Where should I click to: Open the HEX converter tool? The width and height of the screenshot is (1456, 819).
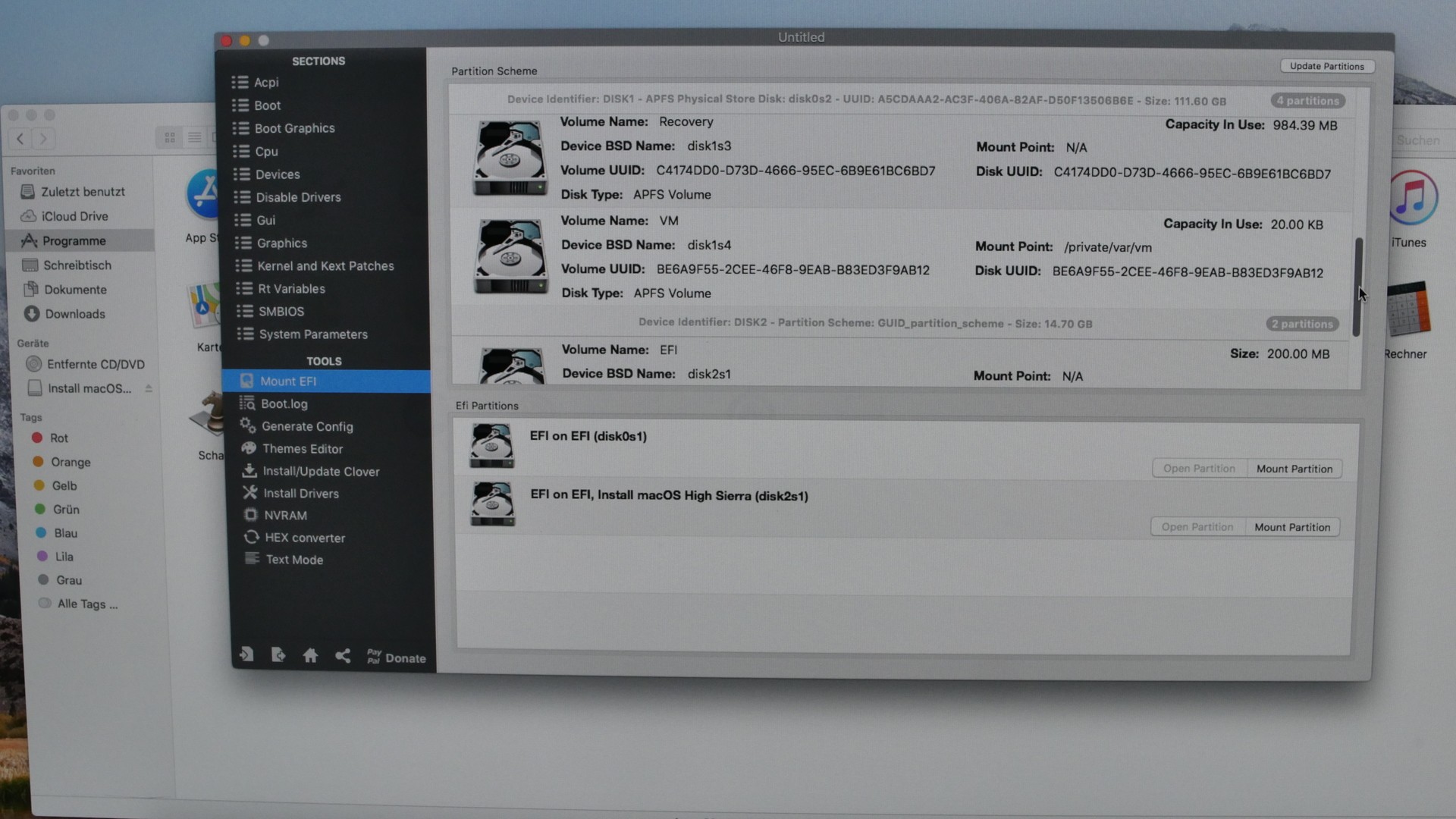[304, 538]
